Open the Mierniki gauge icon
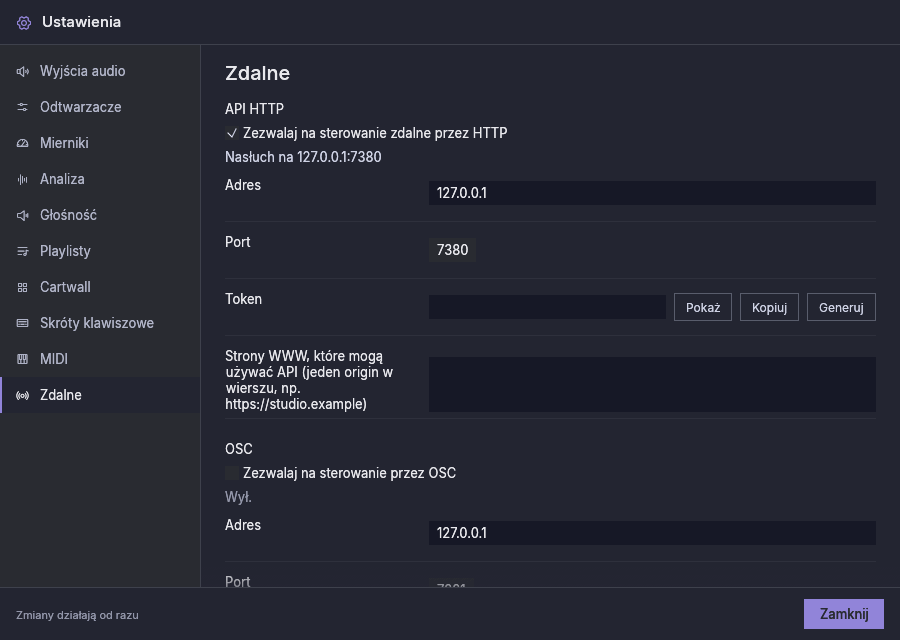The width and height of the screenshot is (900, 640). (22, 143)
